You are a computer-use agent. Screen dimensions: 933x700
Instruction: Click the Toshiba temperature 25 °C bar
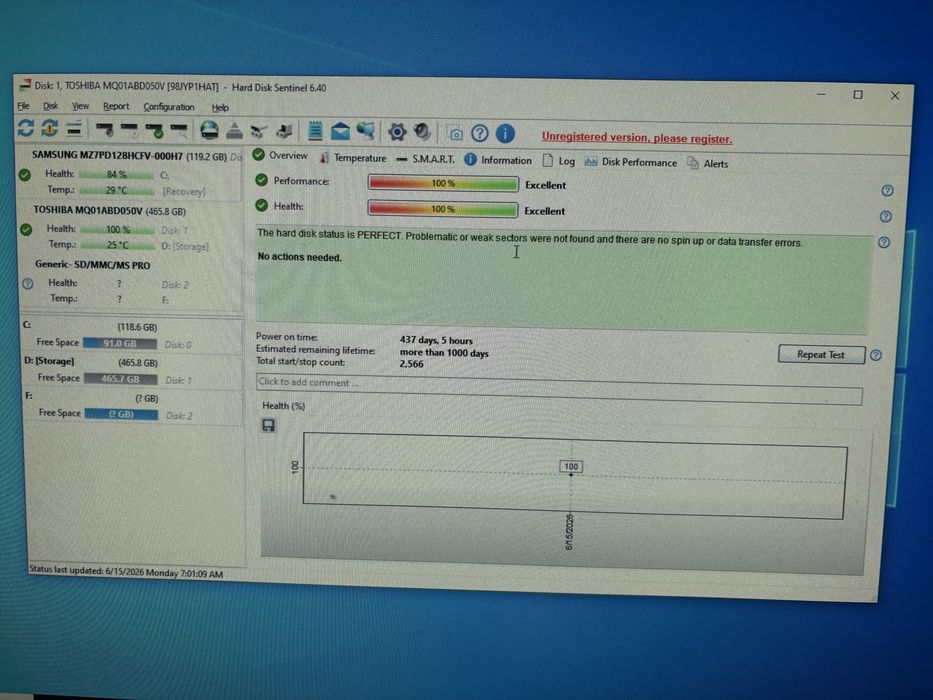coord(118,245)
